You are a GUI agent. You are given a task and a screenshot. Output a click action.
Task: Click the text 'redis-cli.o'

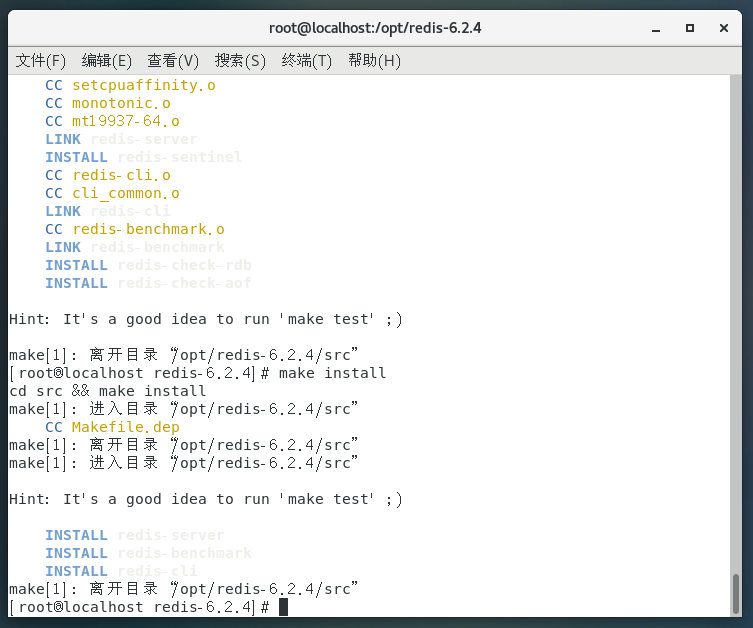point(121,175)
